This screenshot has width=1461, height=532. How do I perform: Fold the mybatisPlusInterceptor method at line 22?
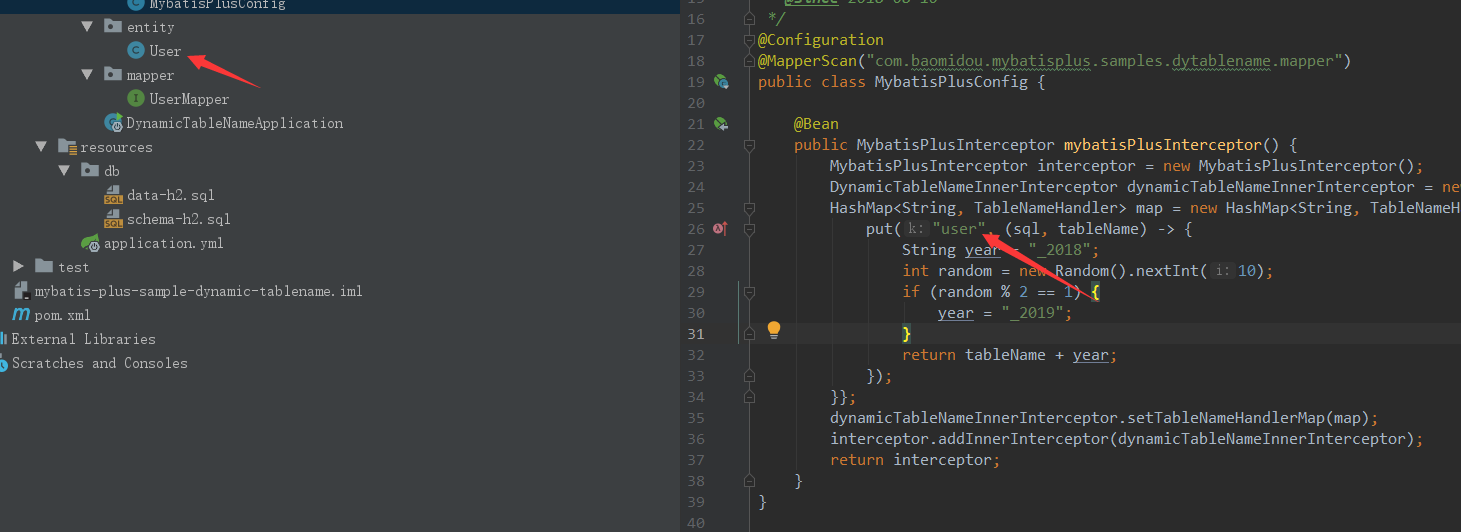click(749, 145)
